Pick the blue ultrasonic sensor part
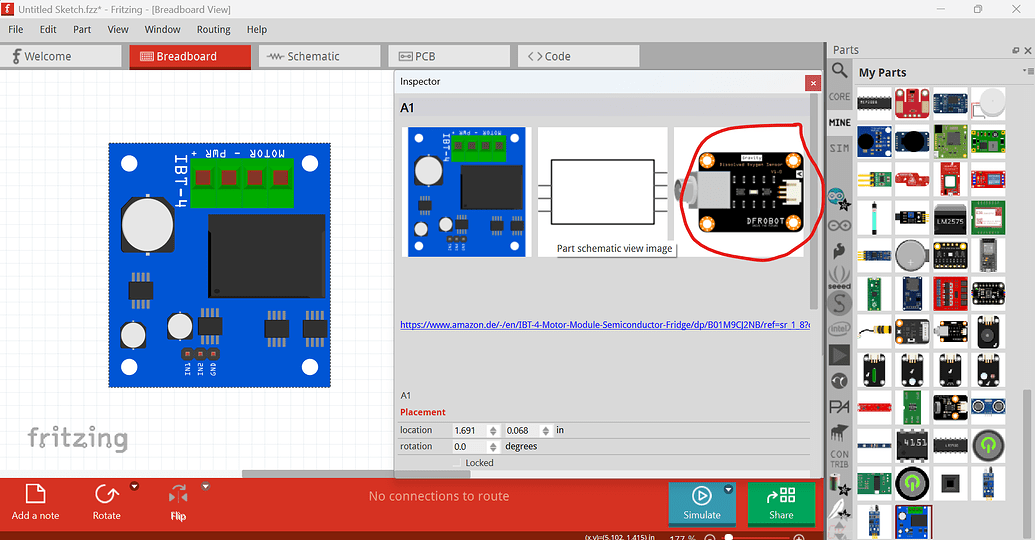The image size is (1035, 540). 988,407
